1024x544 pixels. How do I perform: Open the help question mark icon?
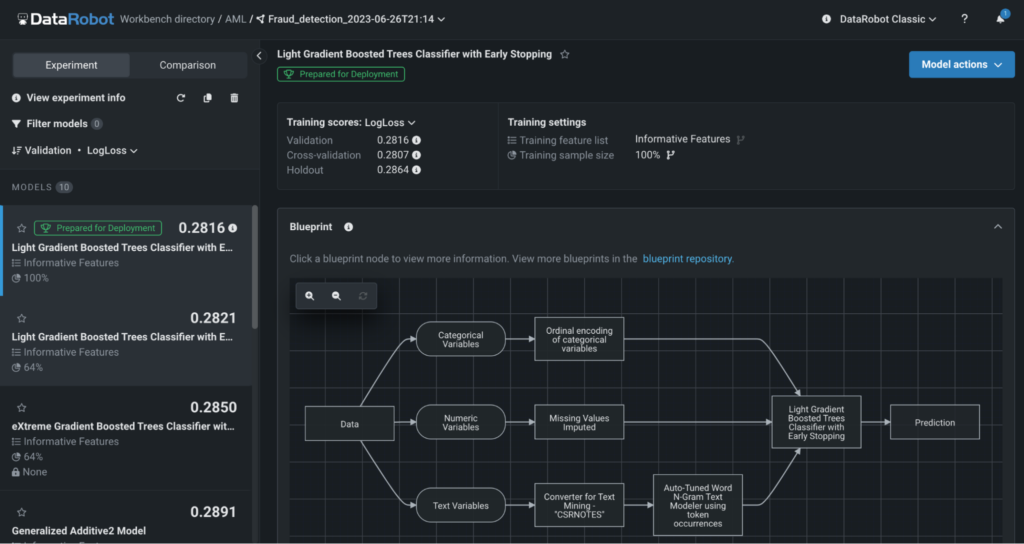pyautogui.click(x=964, y=19)
